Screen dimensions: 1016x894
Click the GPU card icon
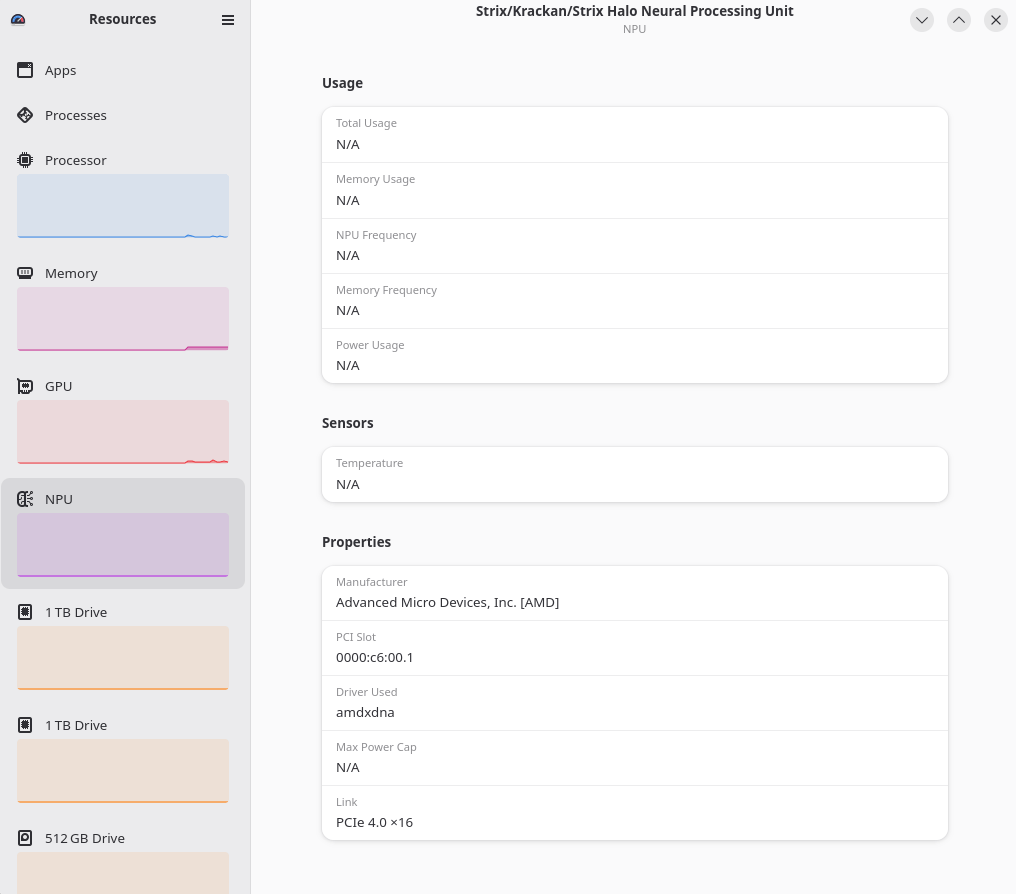[x=25, y=386]
